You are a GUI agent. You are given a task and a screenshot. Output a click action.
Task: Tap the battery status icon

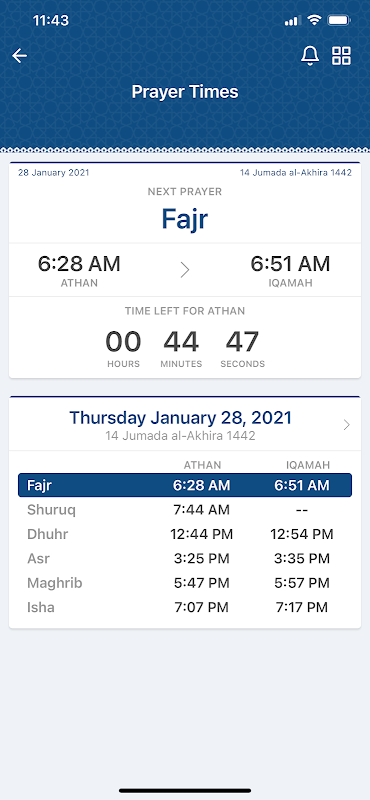click(x=338, y=20)
